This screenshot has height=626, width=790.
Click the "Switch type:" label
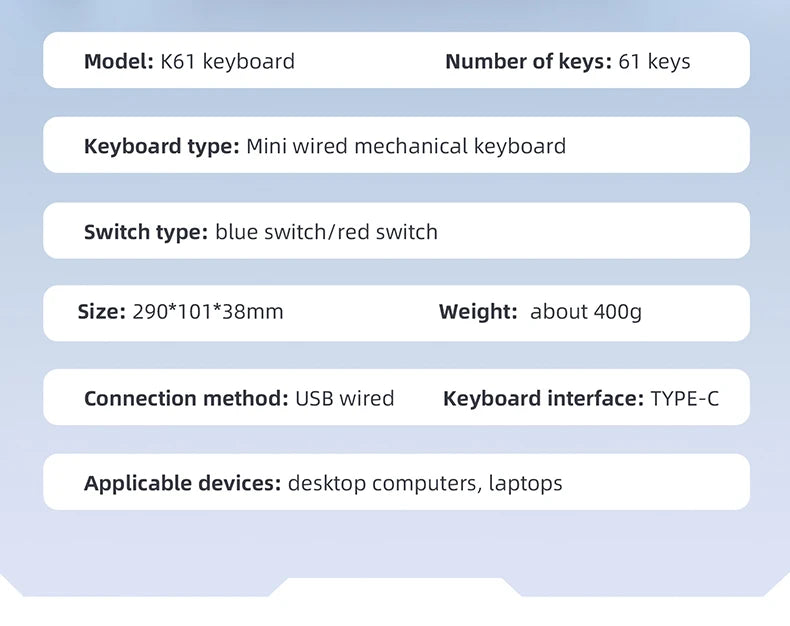click(x=146, y=233)
